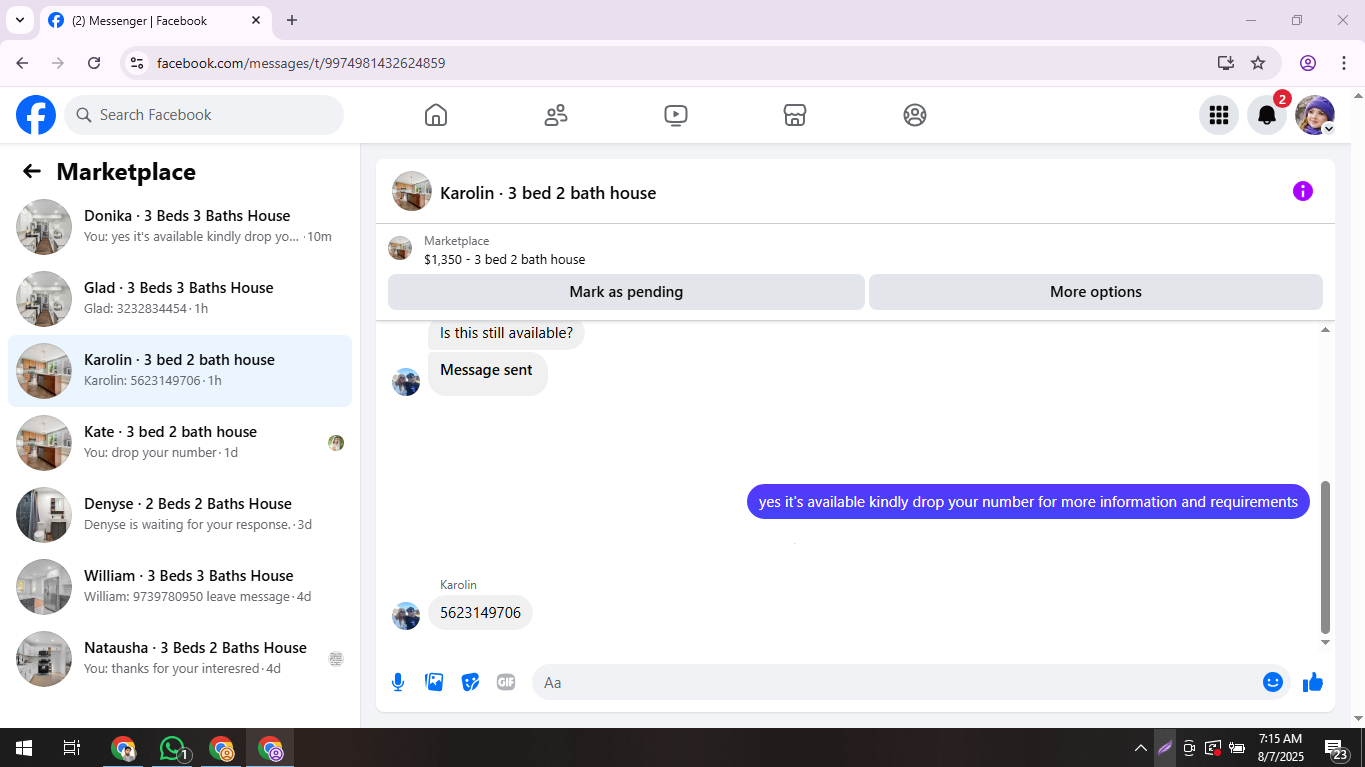The image size is (1365, 767).
Task: Click the back arrow beside Marketplace
Action: 32,171
